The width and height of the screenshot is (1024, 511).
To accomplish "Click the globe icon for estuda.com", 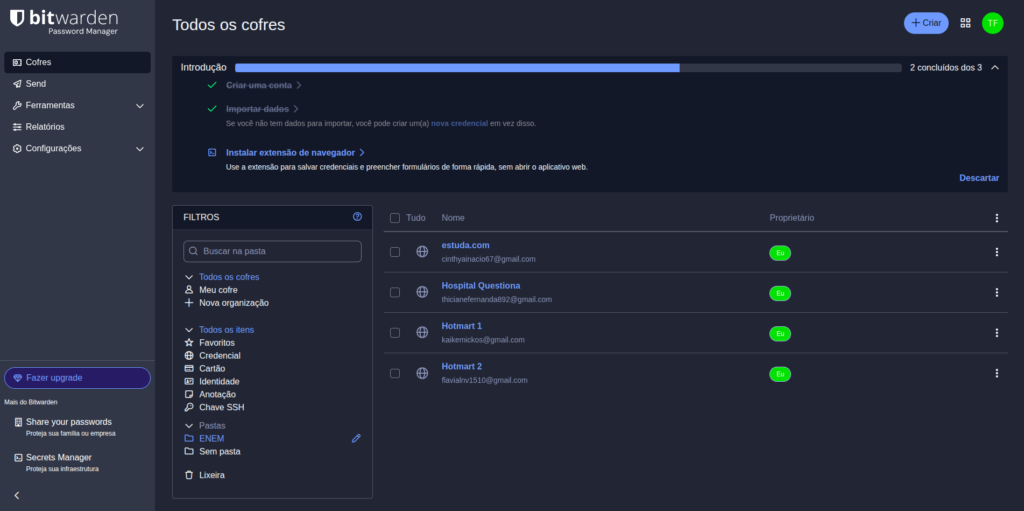I will pyautogui.click(x=422, y=252).
